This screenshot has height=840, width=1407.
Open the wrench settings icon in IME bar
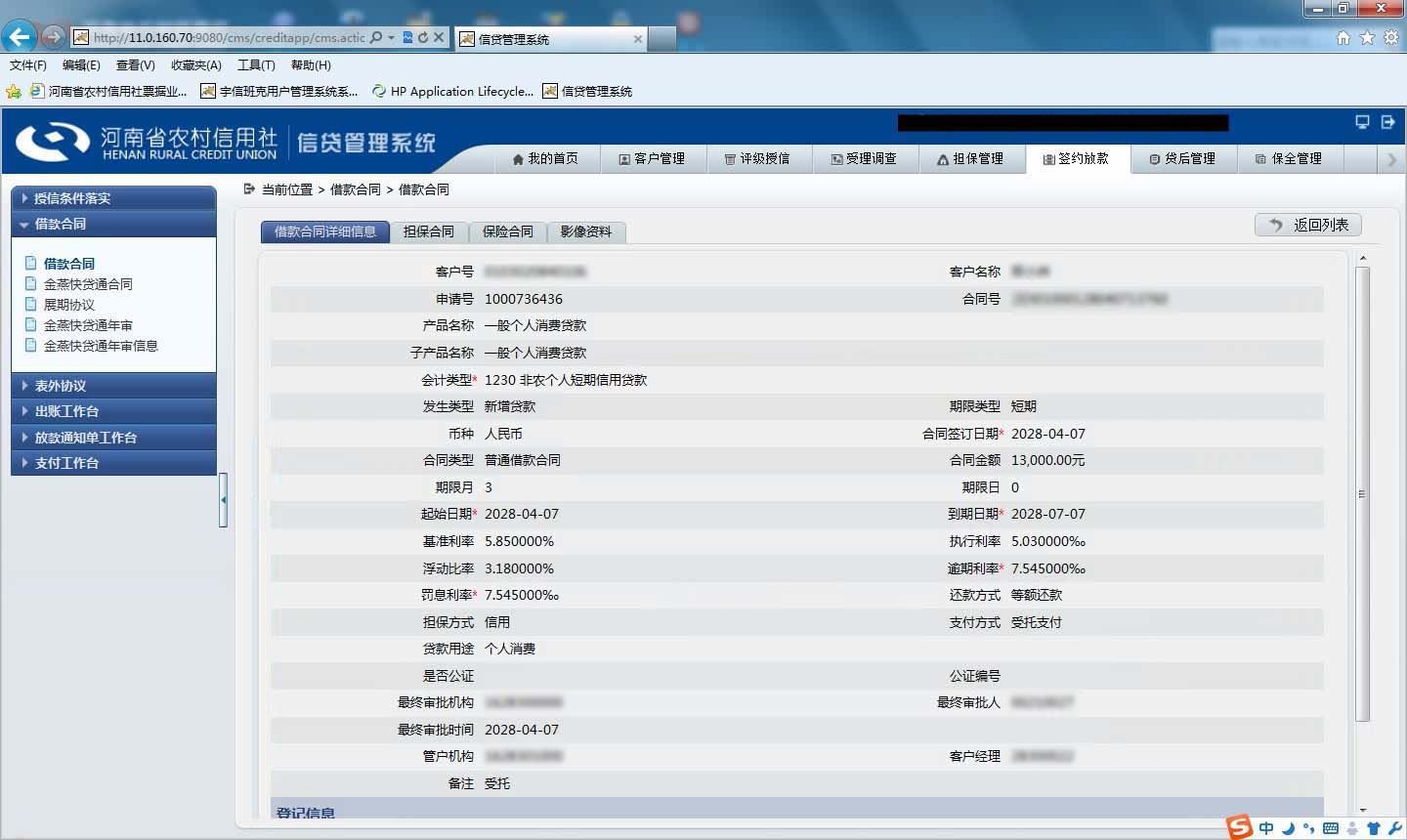[1394, 828]
